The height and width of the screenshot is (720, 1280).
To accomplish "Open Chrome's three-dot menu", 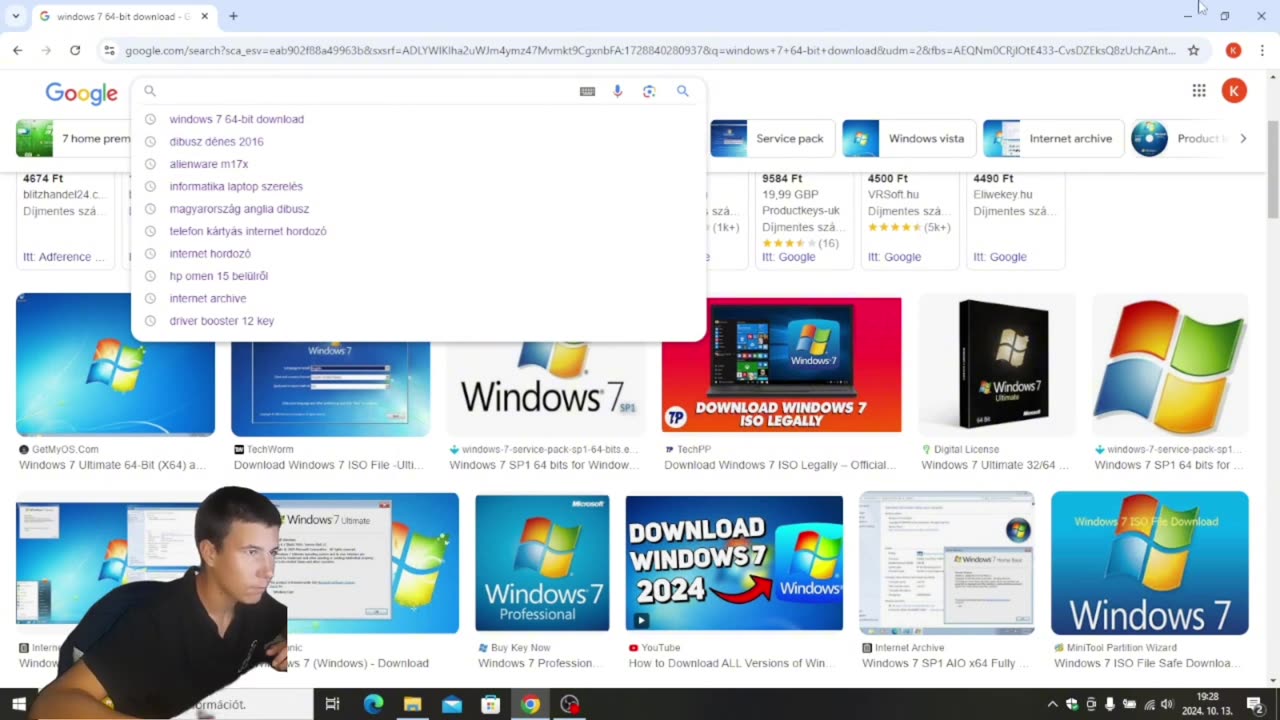I will [1262, 50].
